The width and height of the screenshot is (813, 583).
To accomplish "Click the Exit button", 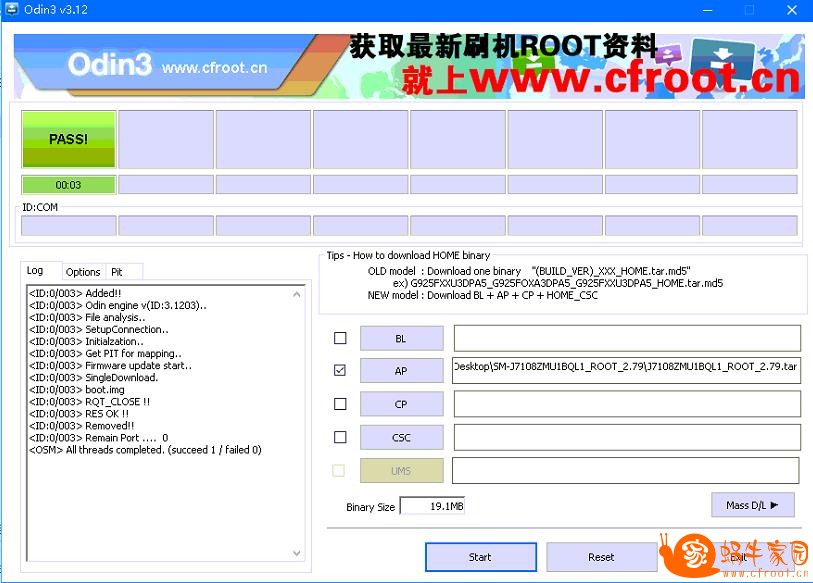I will [738, 558].
